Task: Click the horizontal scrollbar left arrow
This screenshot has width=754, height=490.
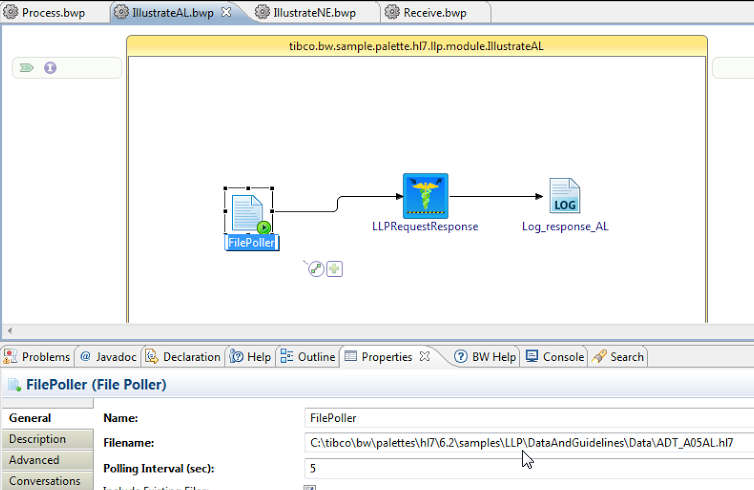Action: pyautogui.click(x=10, y=331)
